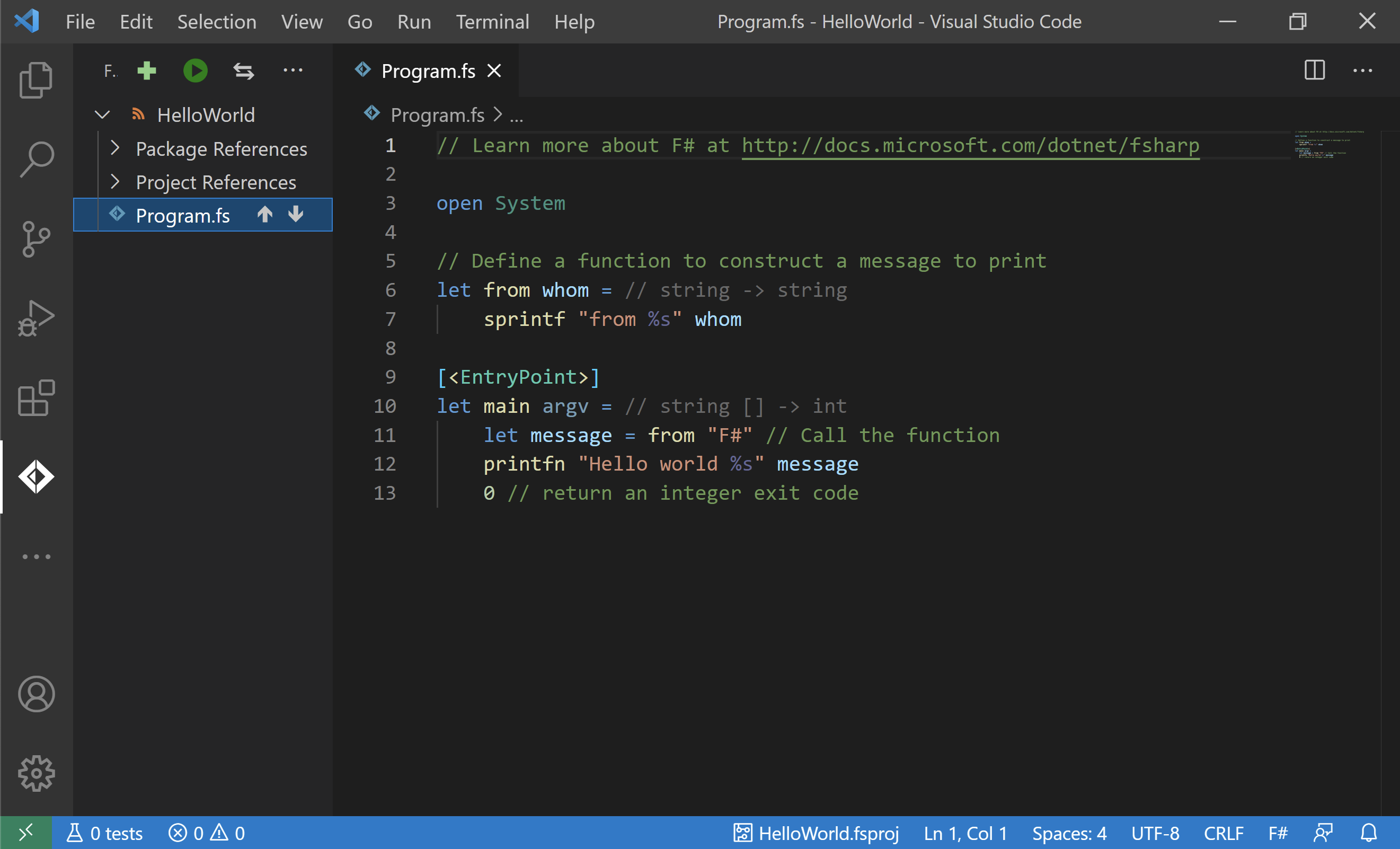1400x849 pixels.
Task: Open the Terminal menu
Action: tap(492, 22)
